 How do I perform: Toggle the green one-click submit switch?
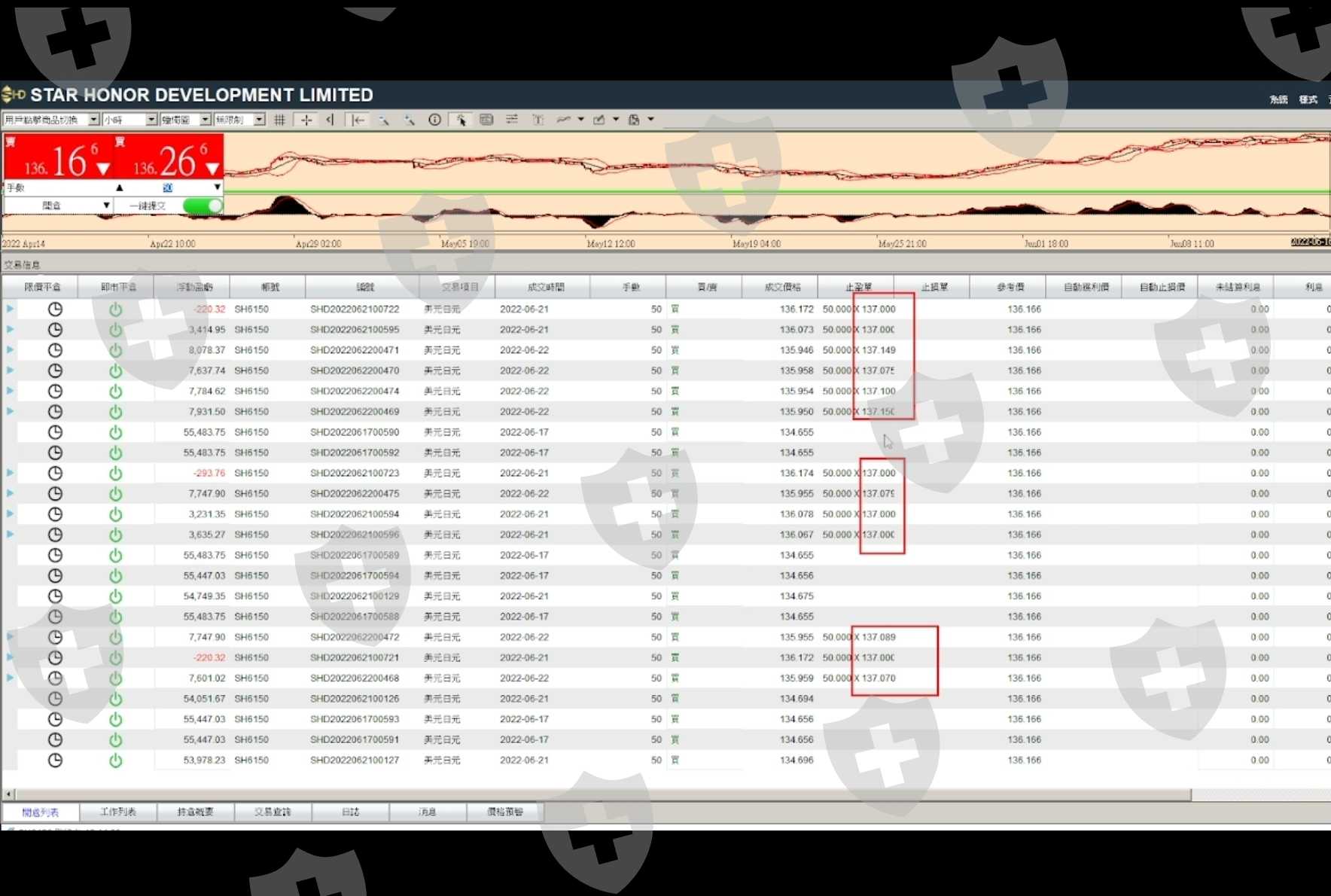click(x=203, y=206)
